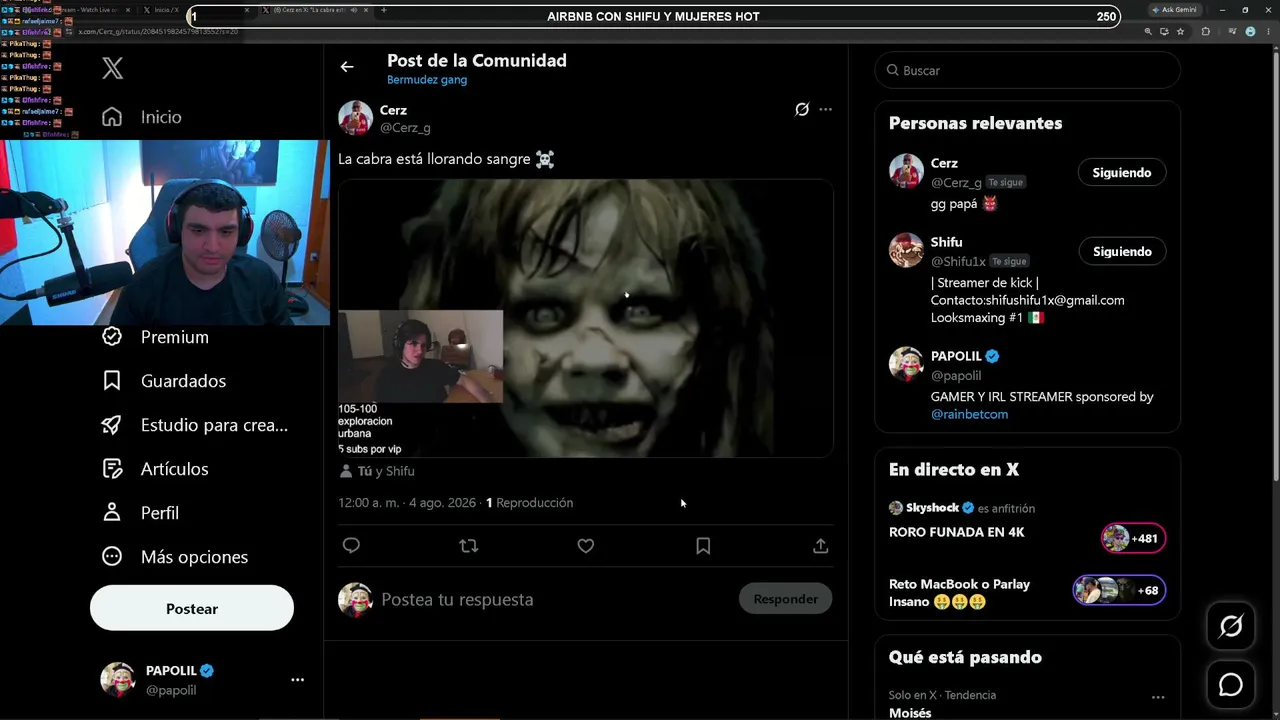Click the Postear button
This screenshot has height=720, width=1280.
pyautogui.click(x=192, y=608)
